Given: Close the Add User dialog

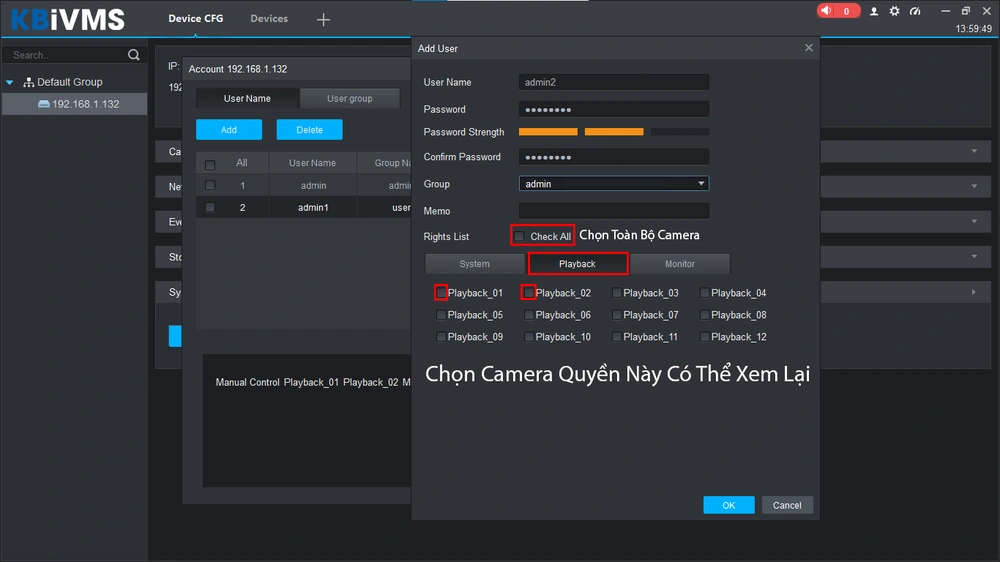Looking at the screenshot, I should point(808,48).
